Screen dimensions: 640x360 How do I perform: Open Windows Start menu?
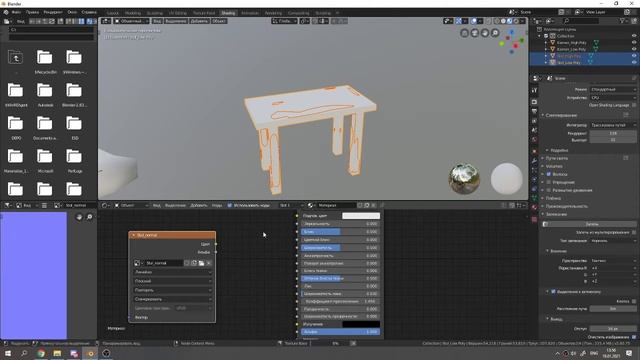7,353
